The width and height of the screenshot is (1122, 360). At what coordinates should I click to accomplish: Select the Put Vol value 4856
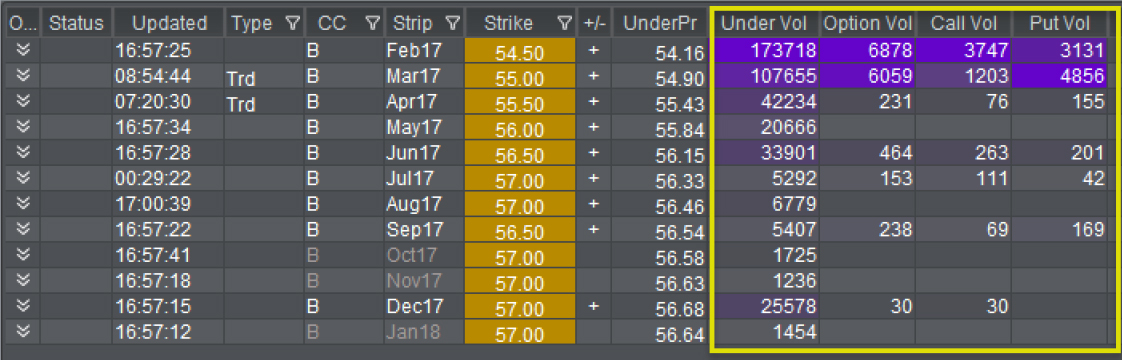(1060, 77)
